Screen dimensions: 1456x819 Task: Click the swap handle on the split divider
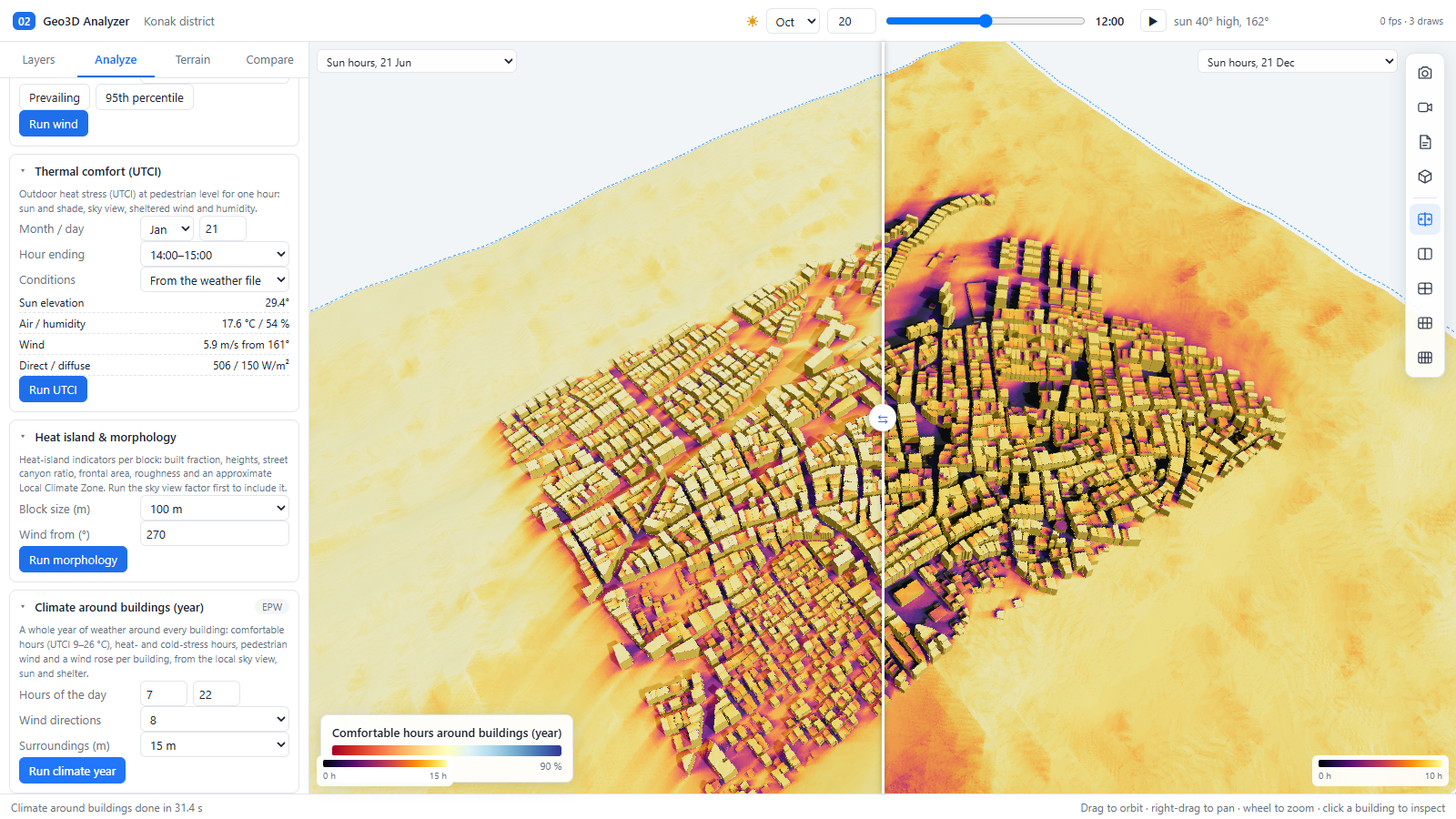point(882,419)
